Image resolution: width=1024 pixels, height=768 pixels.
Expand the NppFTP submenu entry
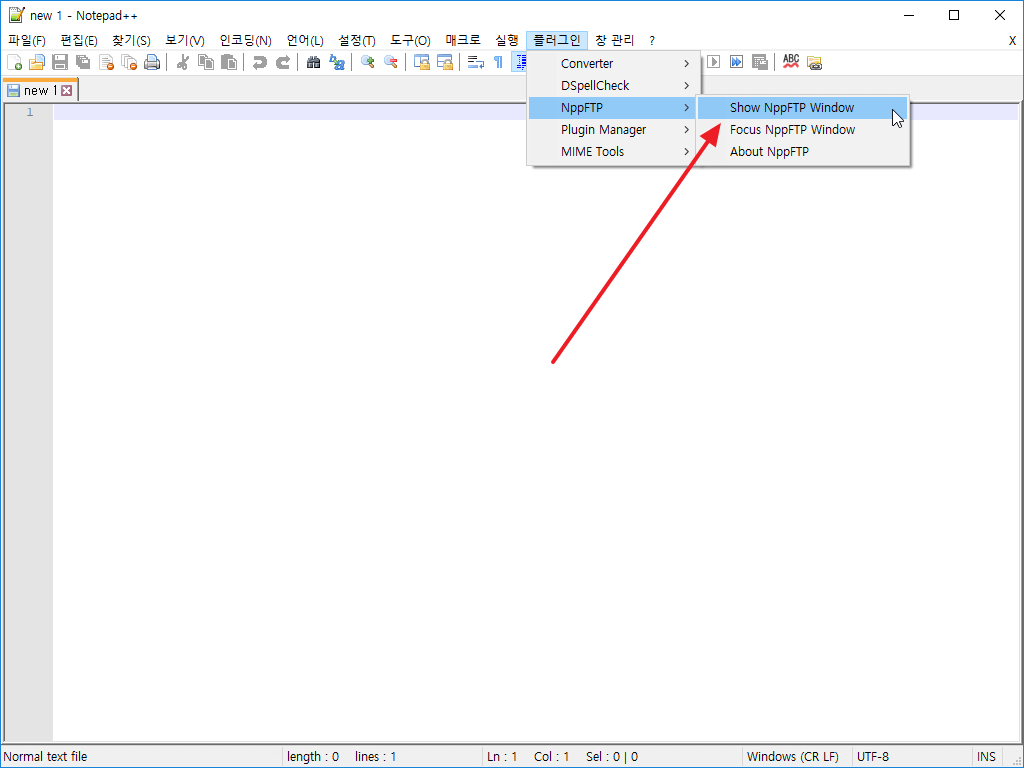click(614, 108)
